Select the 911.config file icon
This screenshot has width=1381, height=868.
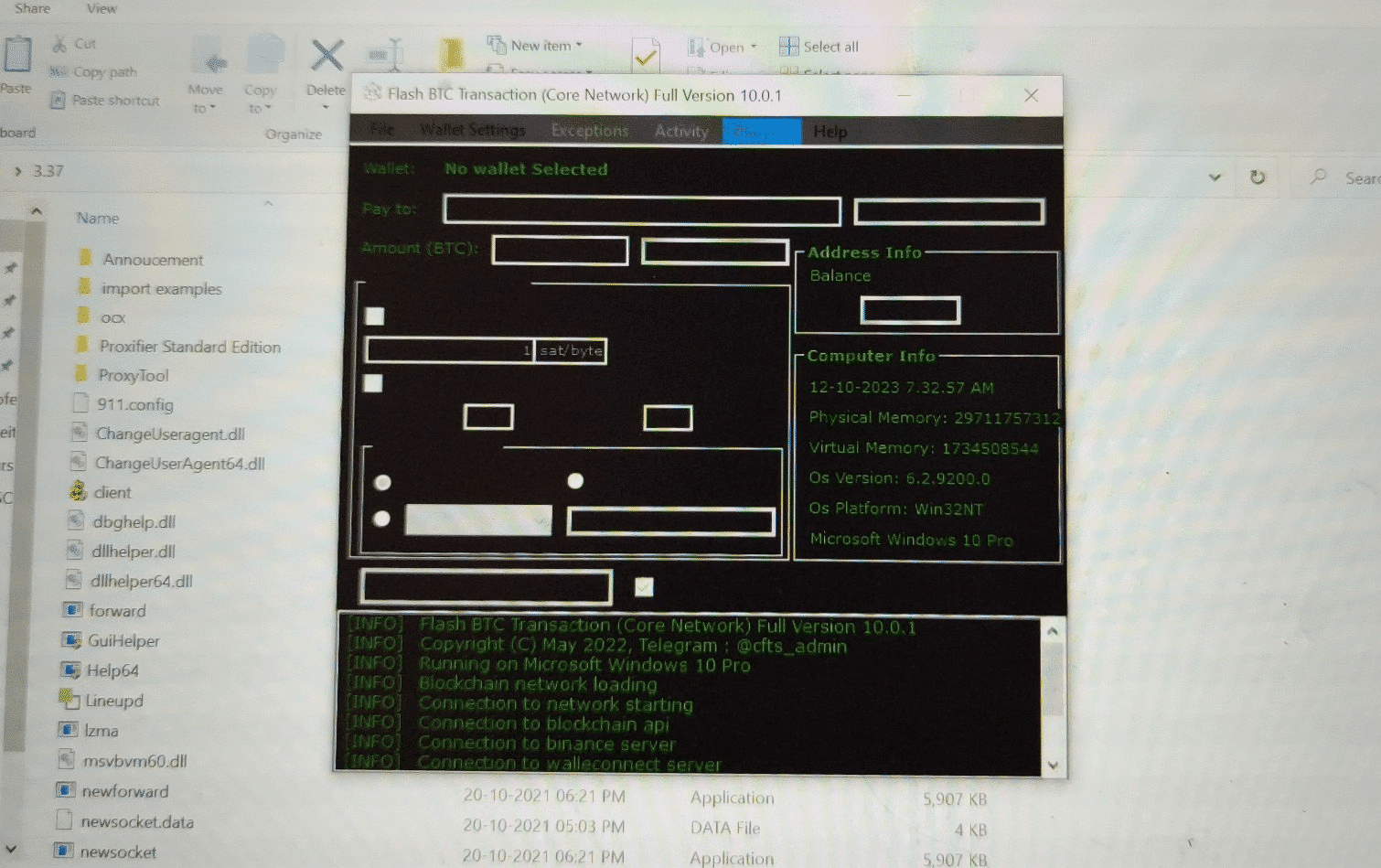click(80, 403)
